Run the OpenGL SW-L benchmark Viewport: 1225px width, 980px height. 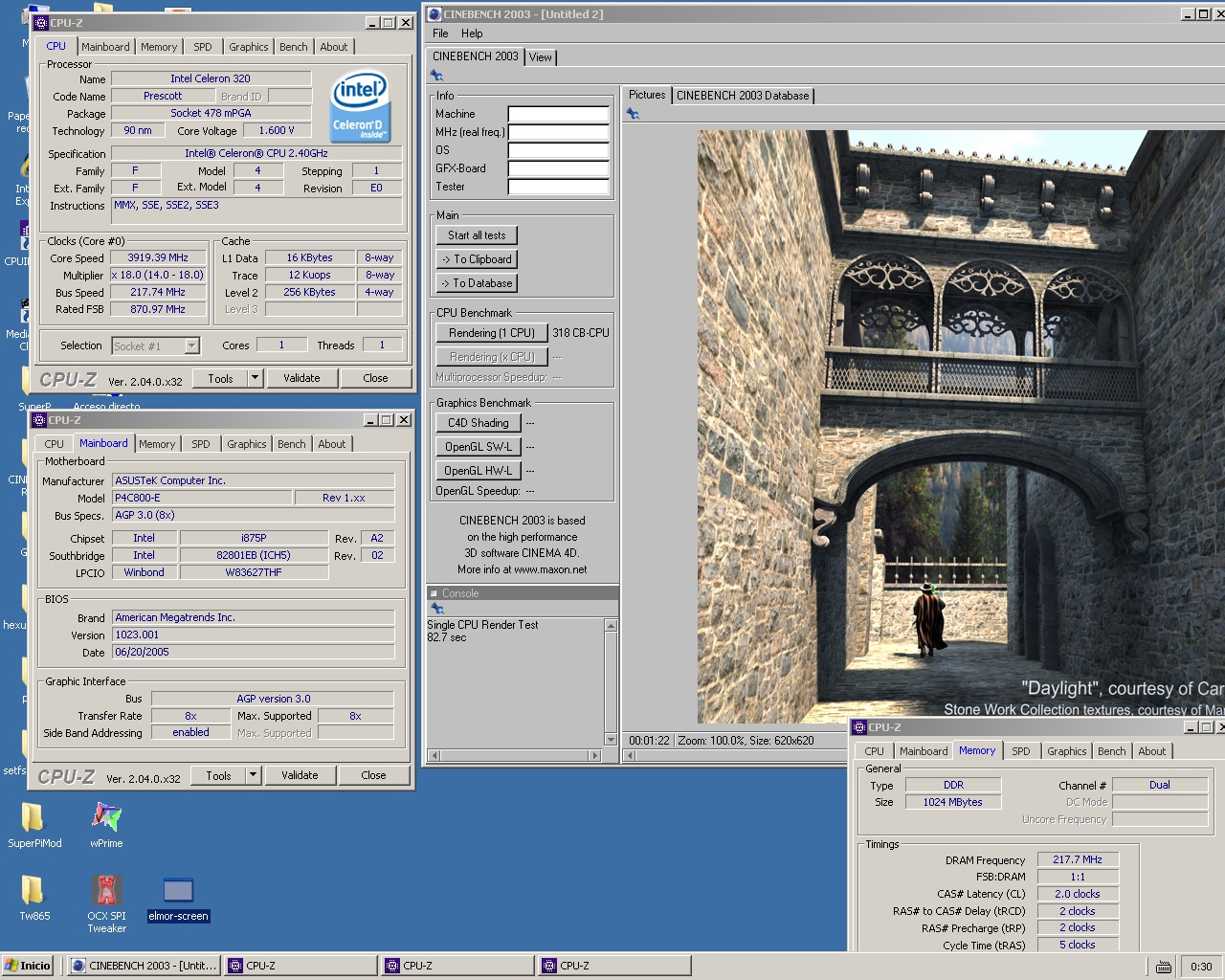coord(479,447)
